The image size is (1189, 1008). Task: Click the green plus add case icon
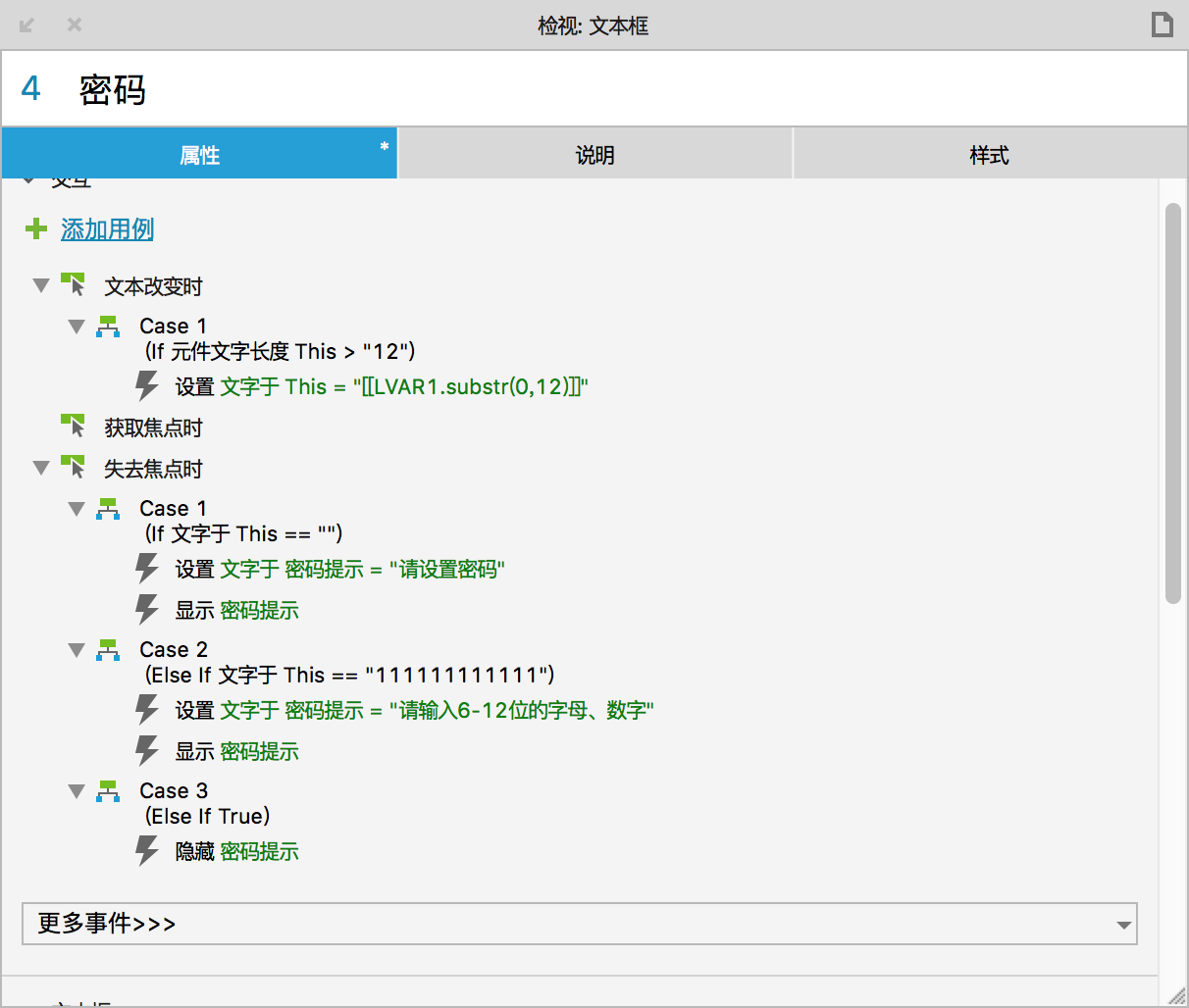(36, 229)
